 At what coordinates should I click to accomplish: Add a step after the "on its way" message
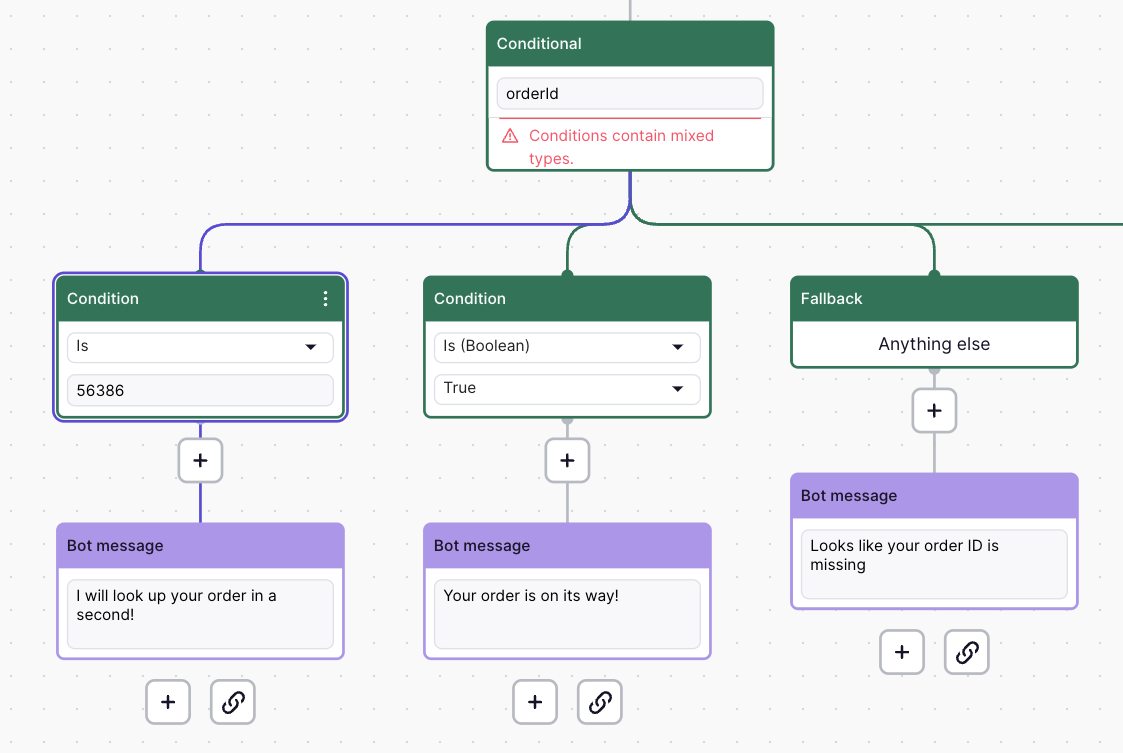(535, 702)
